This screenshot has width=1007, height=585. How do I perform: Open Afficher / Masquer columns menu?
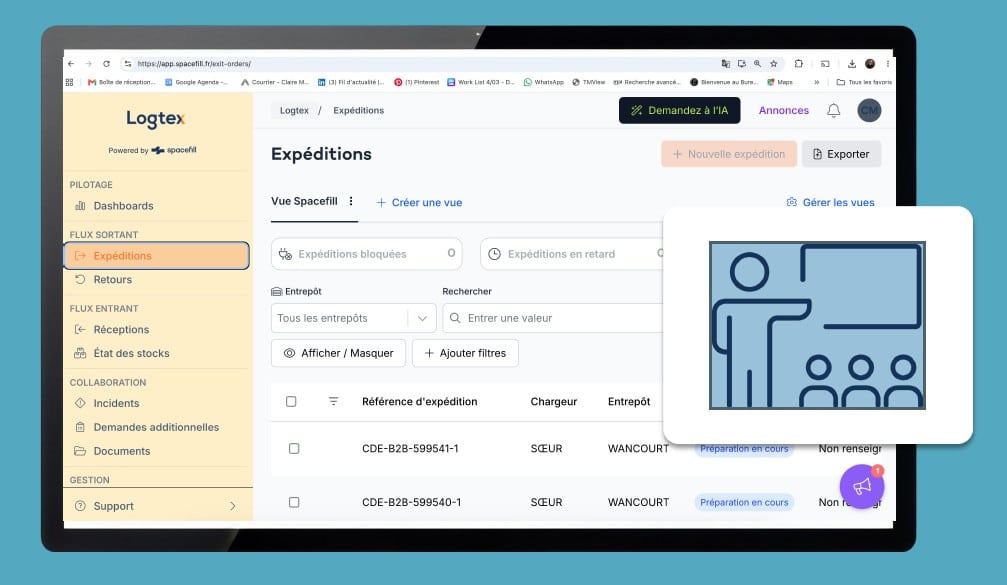click(x=338, y=353)
